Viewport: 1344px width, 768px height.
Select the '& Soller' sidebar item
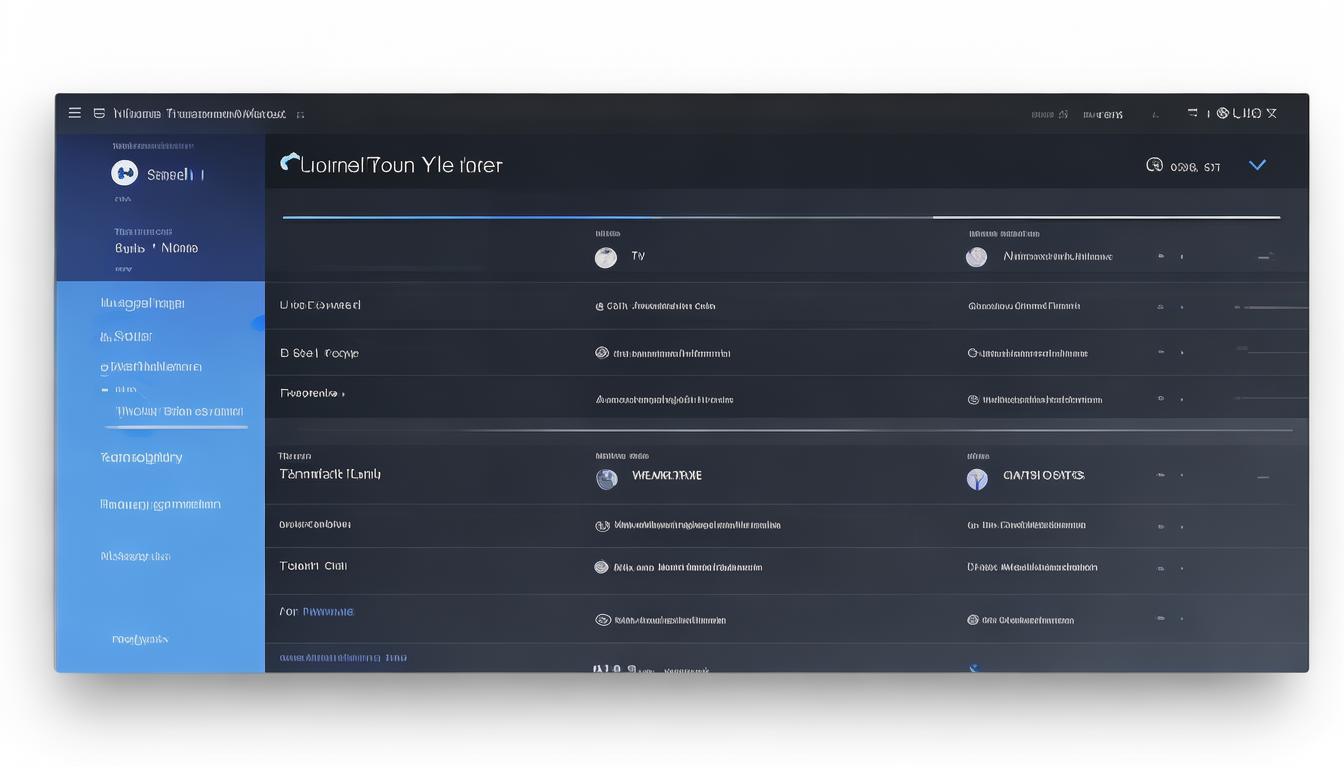(126, 336)
